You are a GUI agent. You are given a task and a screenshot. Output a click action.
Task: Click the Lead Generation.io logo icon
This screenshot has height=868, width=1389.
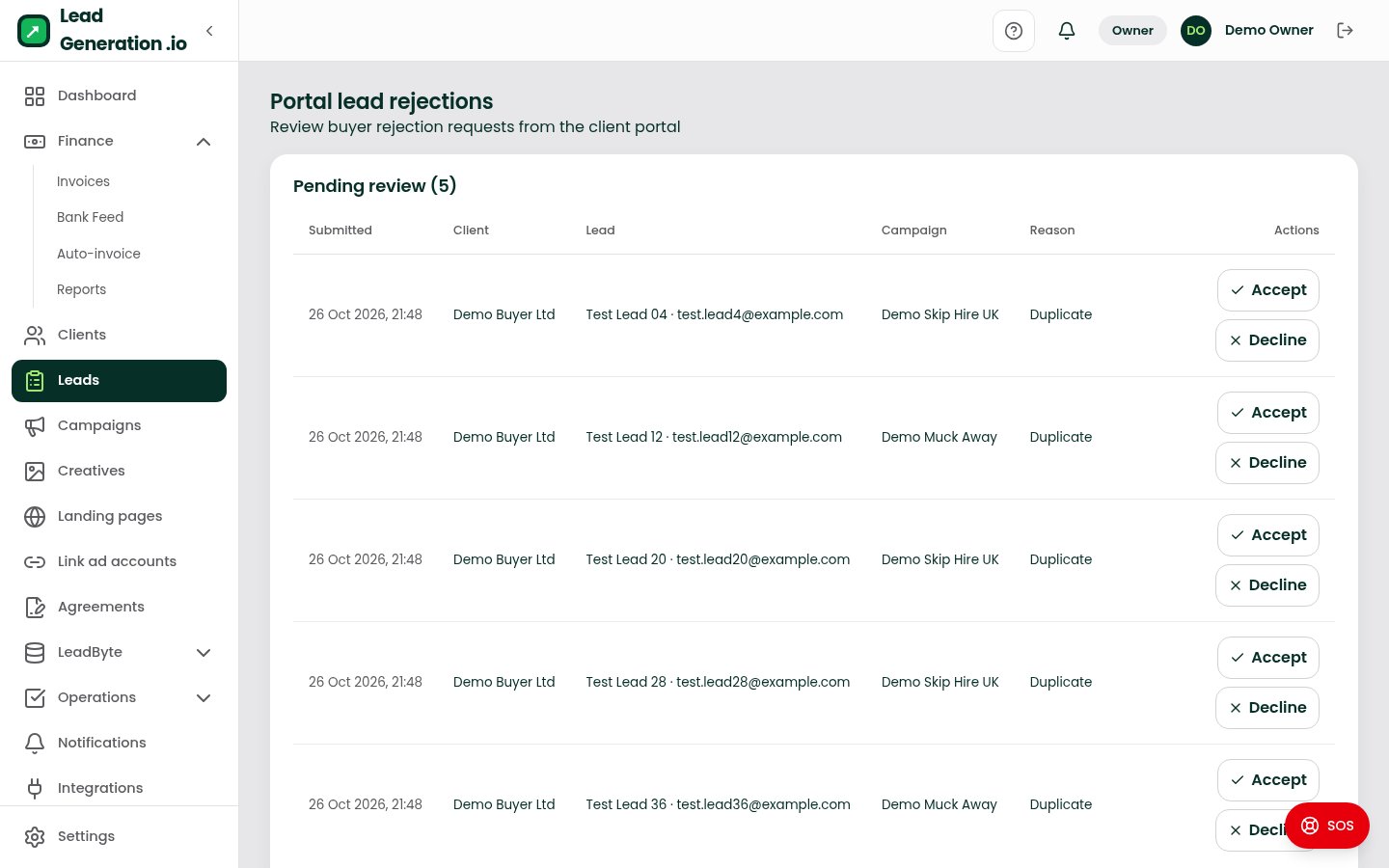click(34, 31)
